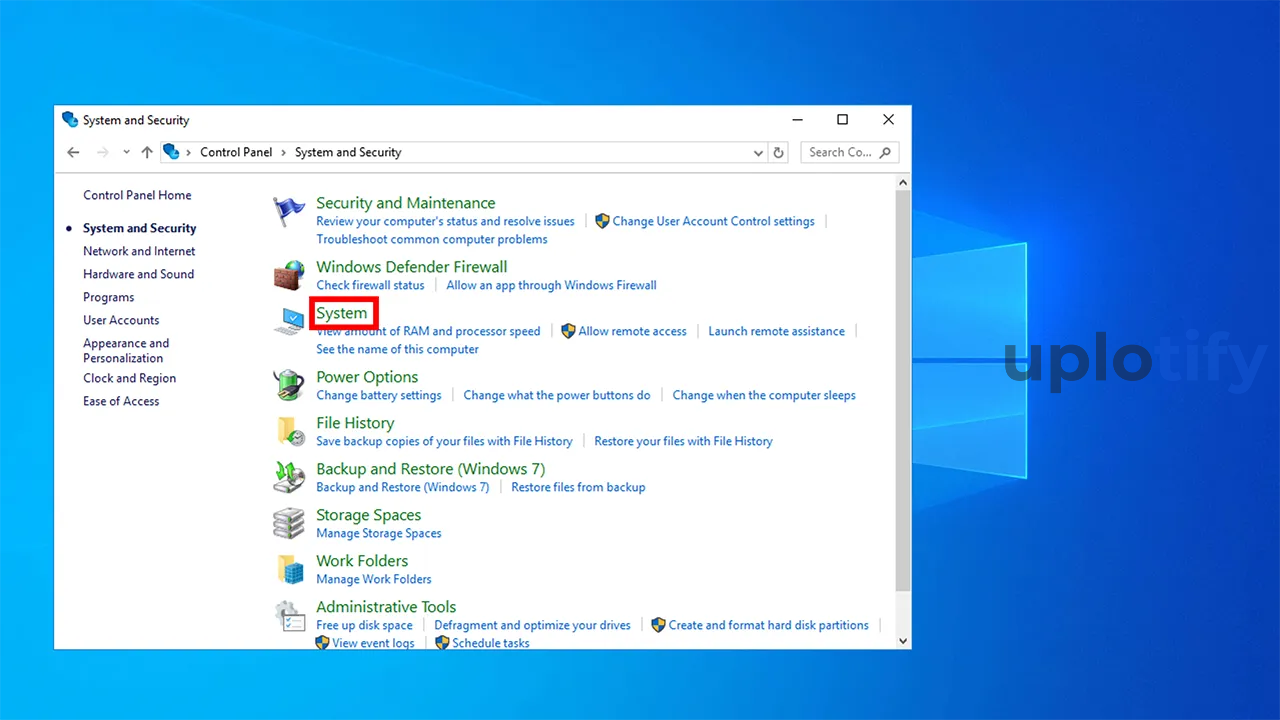Open Clock and Region category
This screenshot has width=1280, height=720.
(129, 378)
